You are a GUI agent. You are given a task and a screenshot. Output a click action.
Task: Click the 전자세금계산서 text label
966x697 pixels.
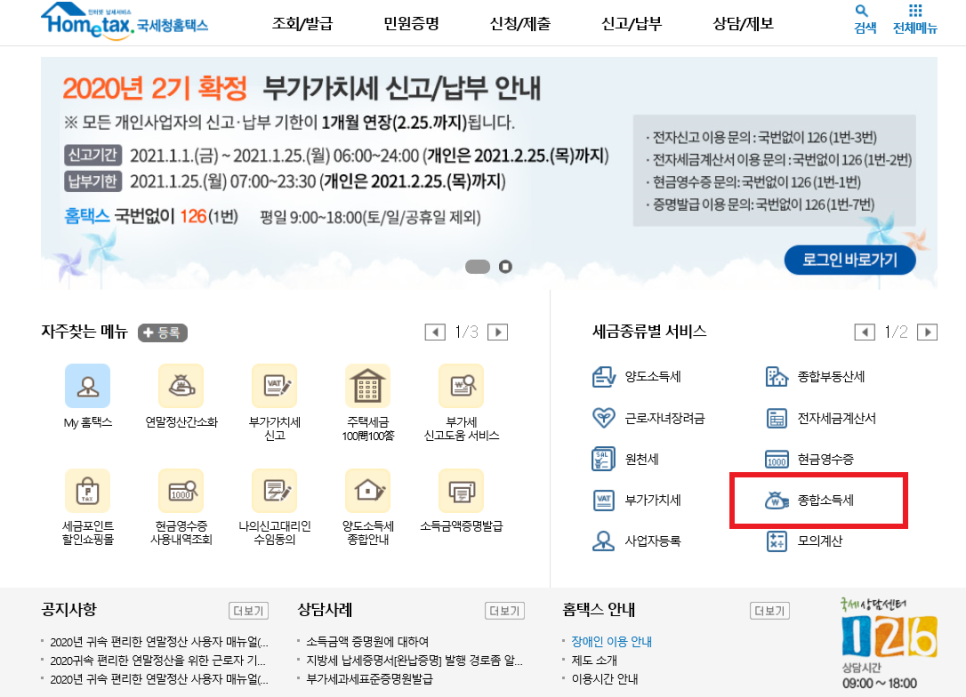click(x=837, y=418)
